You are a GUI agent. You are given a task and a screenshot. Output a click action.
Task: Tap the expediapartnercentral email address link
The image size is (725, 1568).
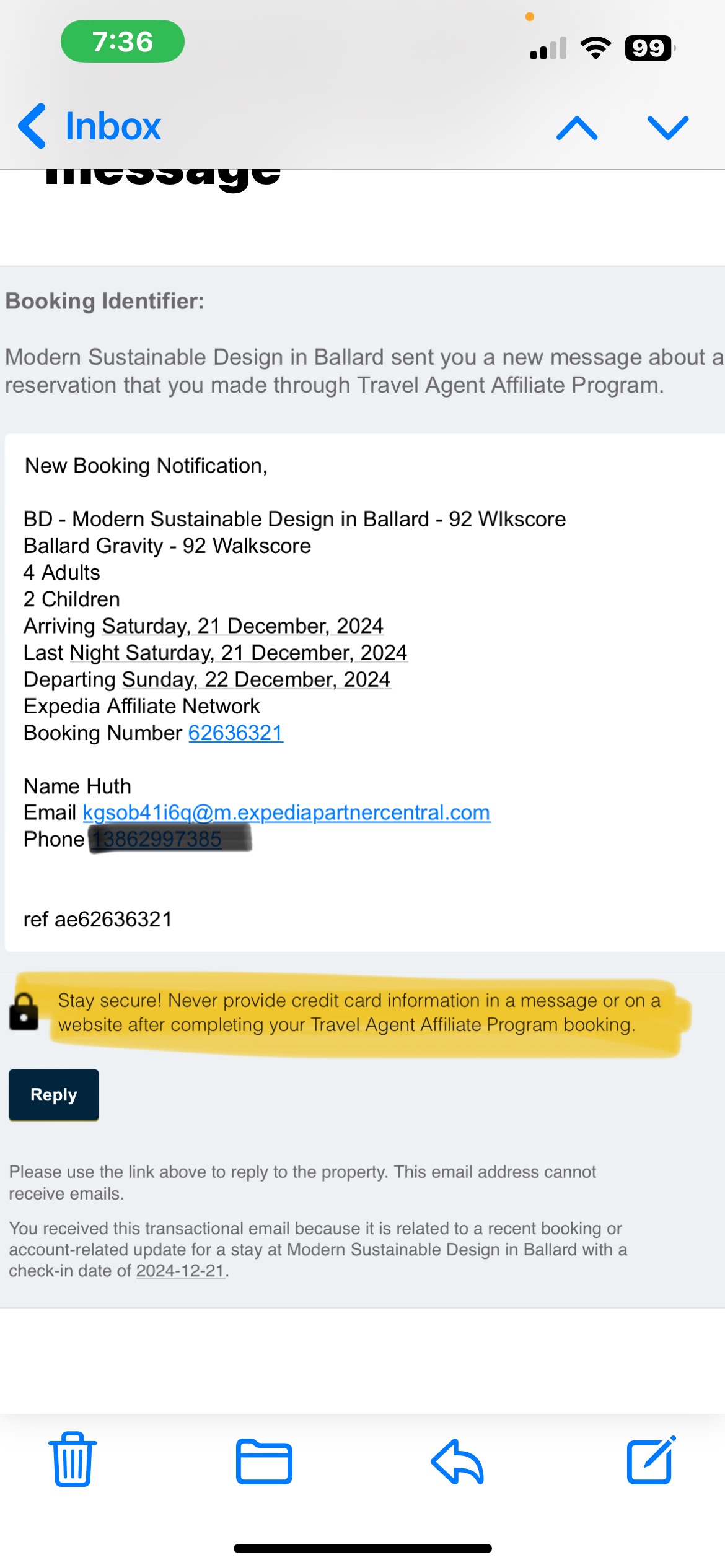tap(286, 812)
